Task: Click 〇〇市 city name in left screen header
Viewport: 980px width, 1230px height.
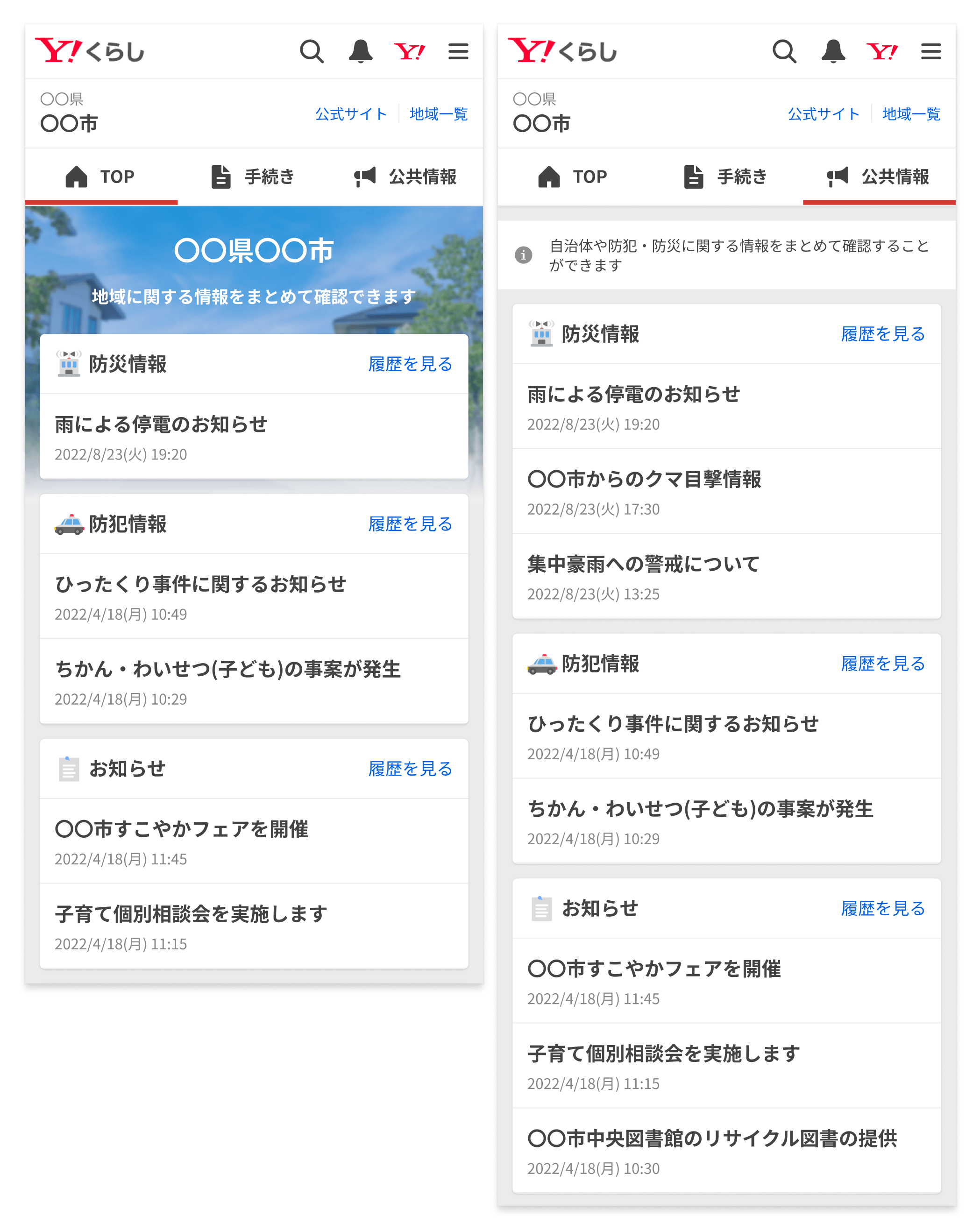Action: click(69, 123)
